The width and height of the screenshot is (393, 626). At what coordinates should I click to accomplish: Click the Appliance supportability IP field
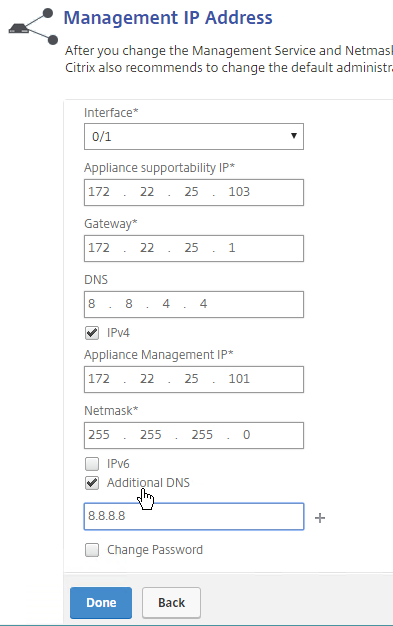(194, 192)
